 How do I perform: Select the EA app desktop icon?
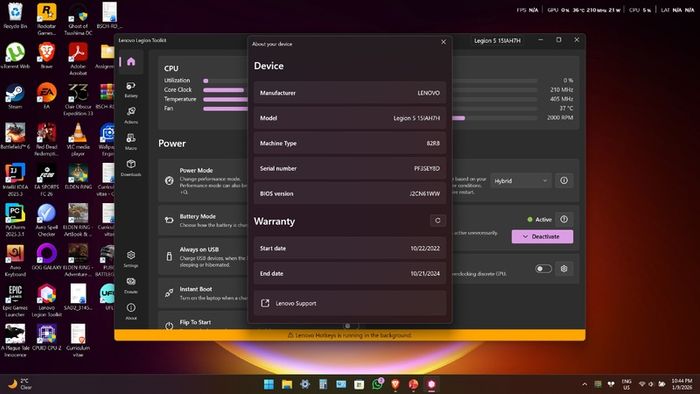(46, 95)
